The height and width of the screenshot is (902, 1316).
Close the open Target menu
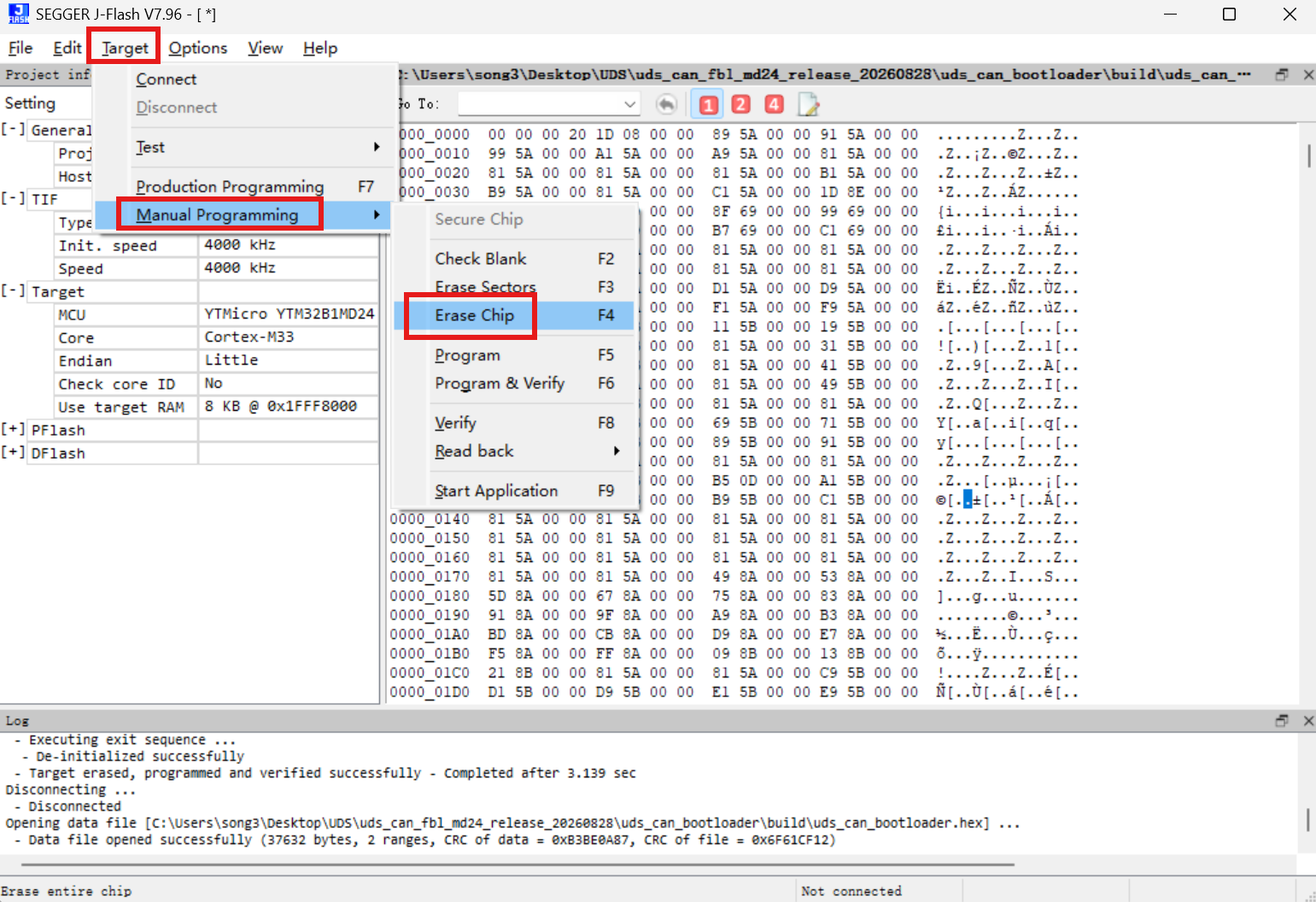point(125,48)
